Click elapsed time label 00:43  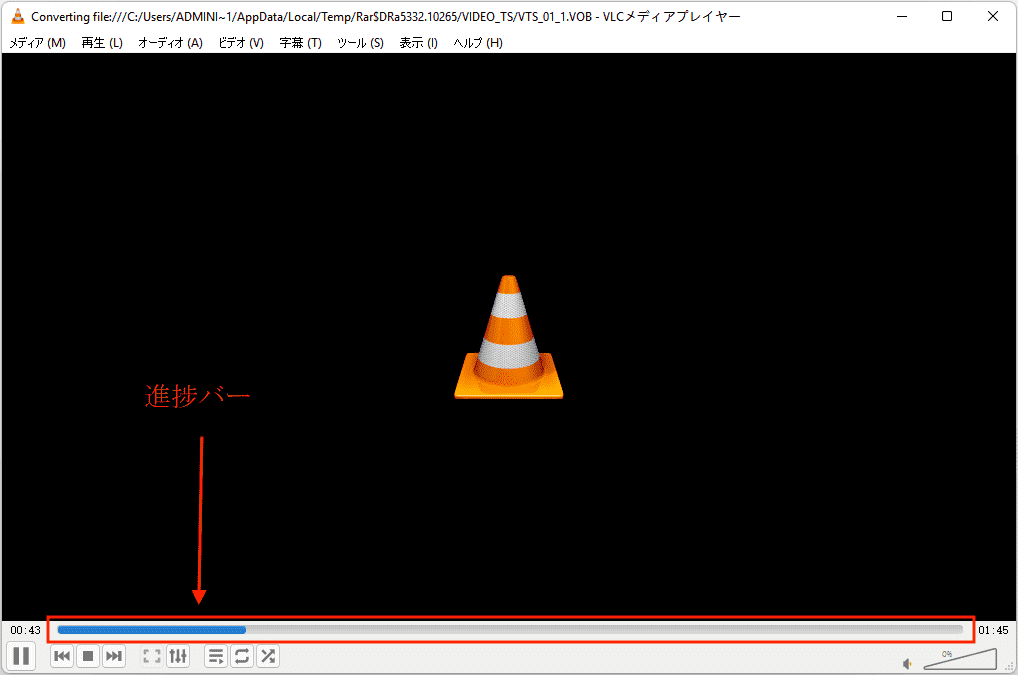(x=25, y=630)
